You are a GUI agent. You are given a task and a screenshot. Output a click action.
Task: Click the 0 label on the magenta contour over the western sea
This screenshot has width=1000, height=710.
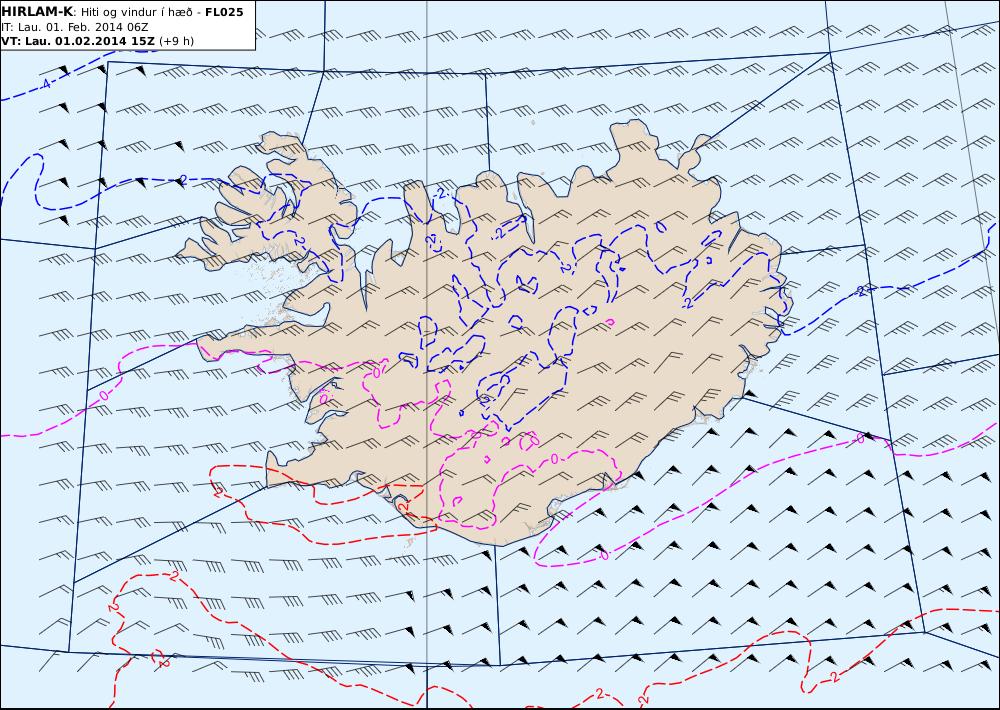[x=104, y=396]
